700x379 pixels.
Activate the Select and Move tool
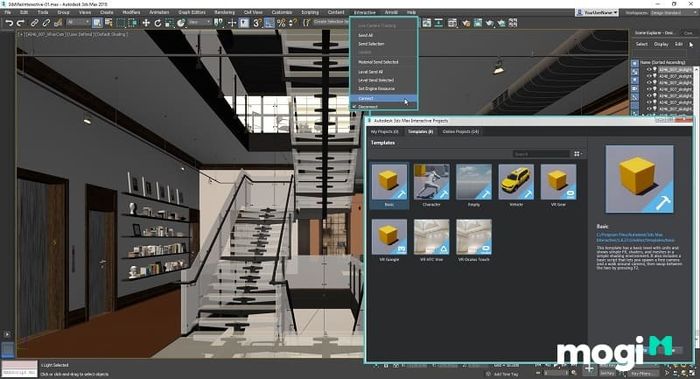pos(146,23)
